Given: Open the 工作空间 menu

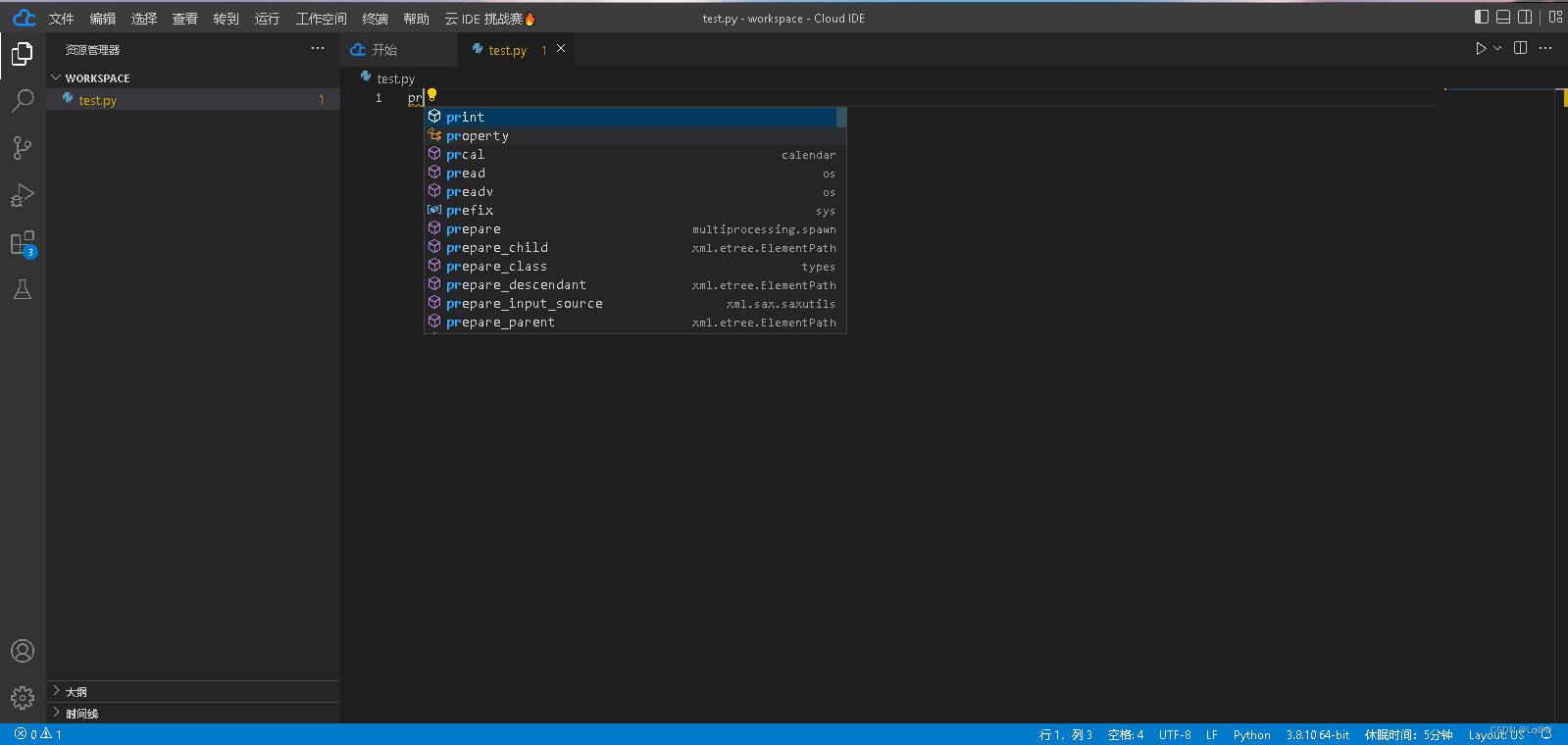Looking at the screenshot, I should (322, 19).
